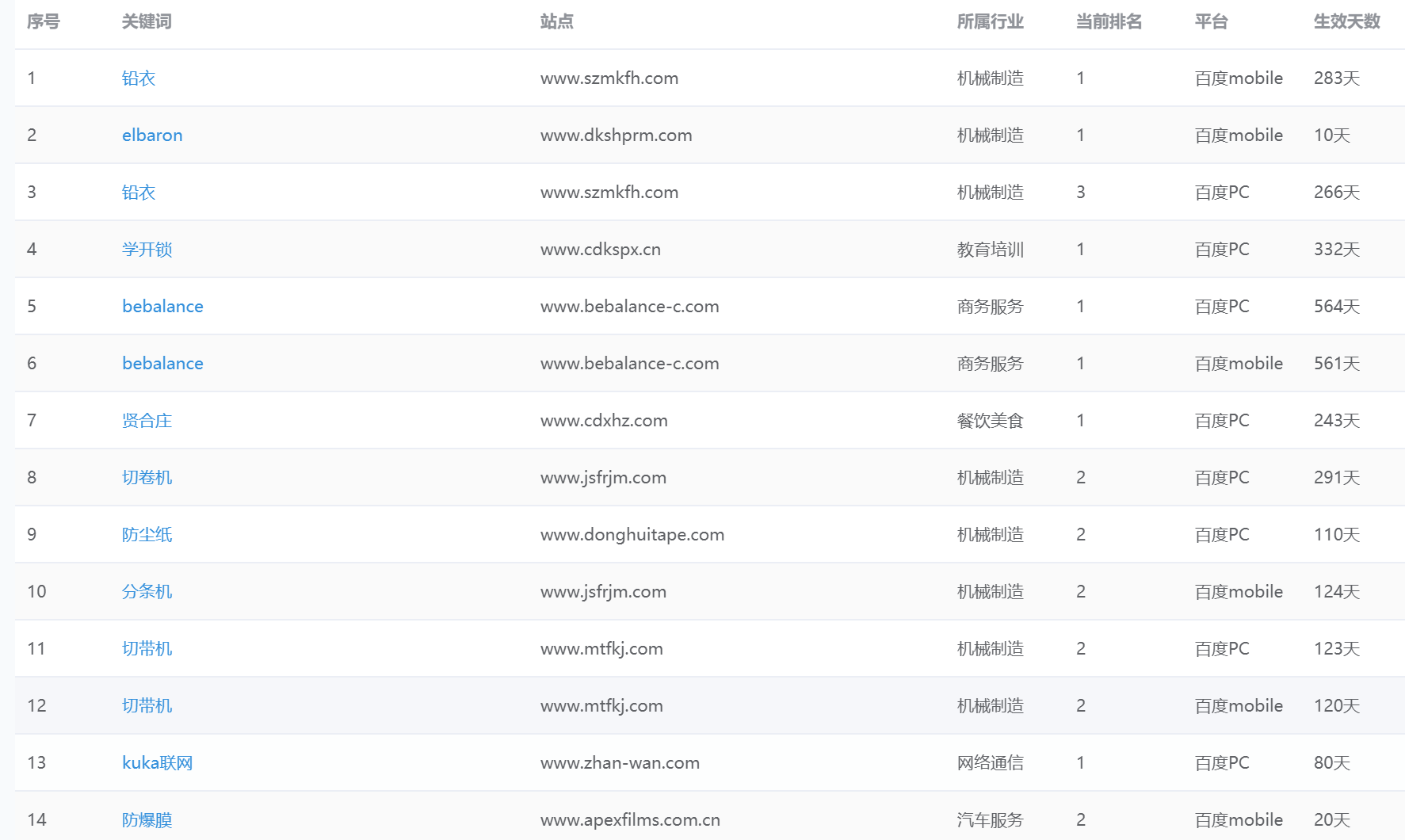
Task: Open the 铅衣 keyword link in row 1
Action: pyautogui.click(x=139, y=78)
